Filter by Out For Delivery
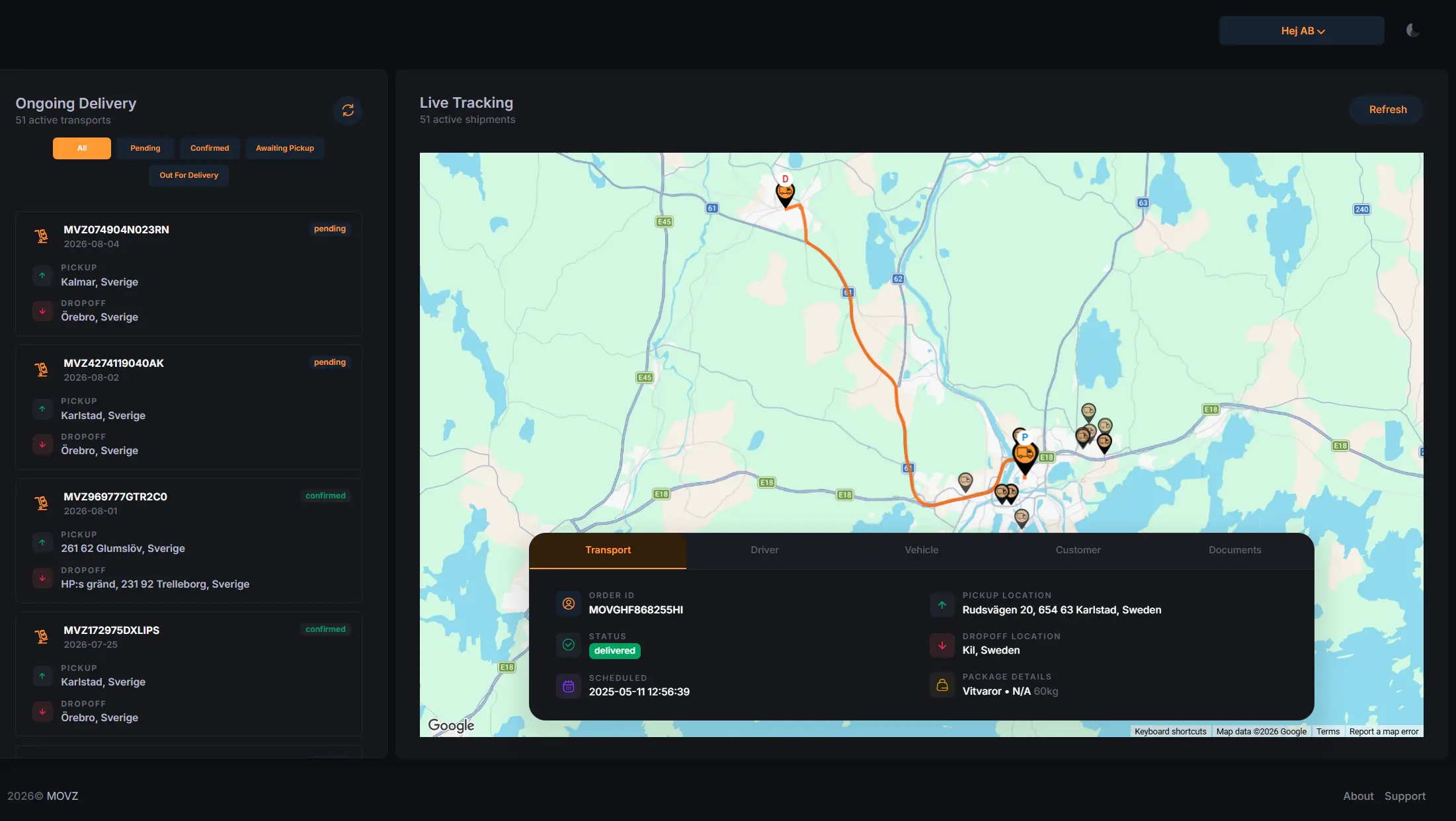Viewport: 1456px width, 821px height. [188, 175]
